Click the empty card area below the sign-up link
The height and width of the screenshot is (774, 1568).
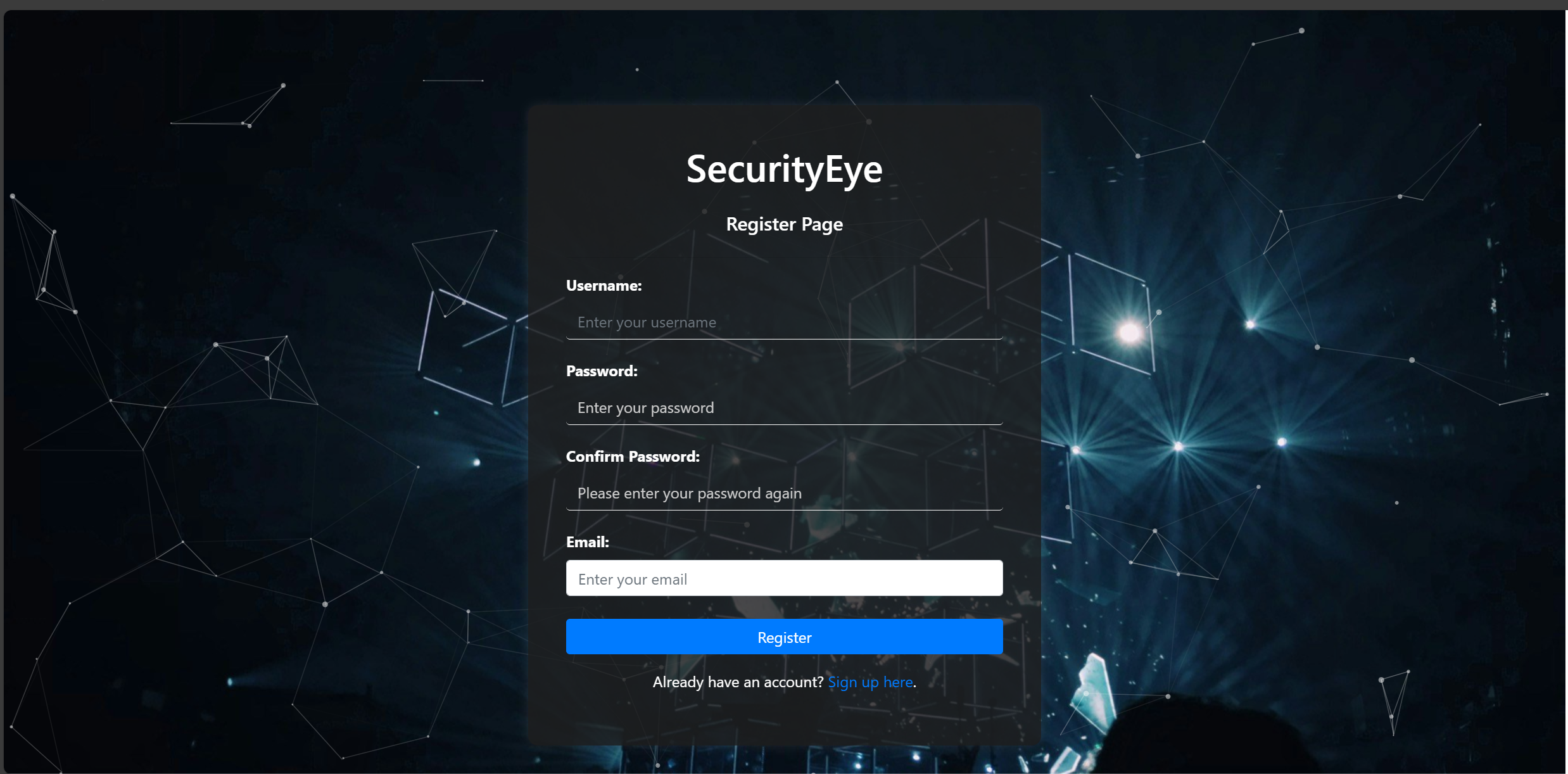784,719
